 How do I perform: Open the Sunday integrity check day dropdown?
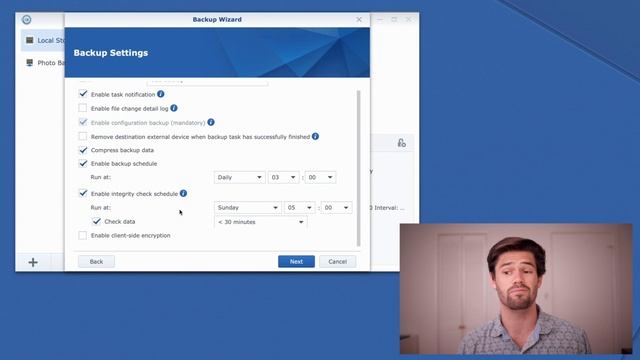pos(248,207)
